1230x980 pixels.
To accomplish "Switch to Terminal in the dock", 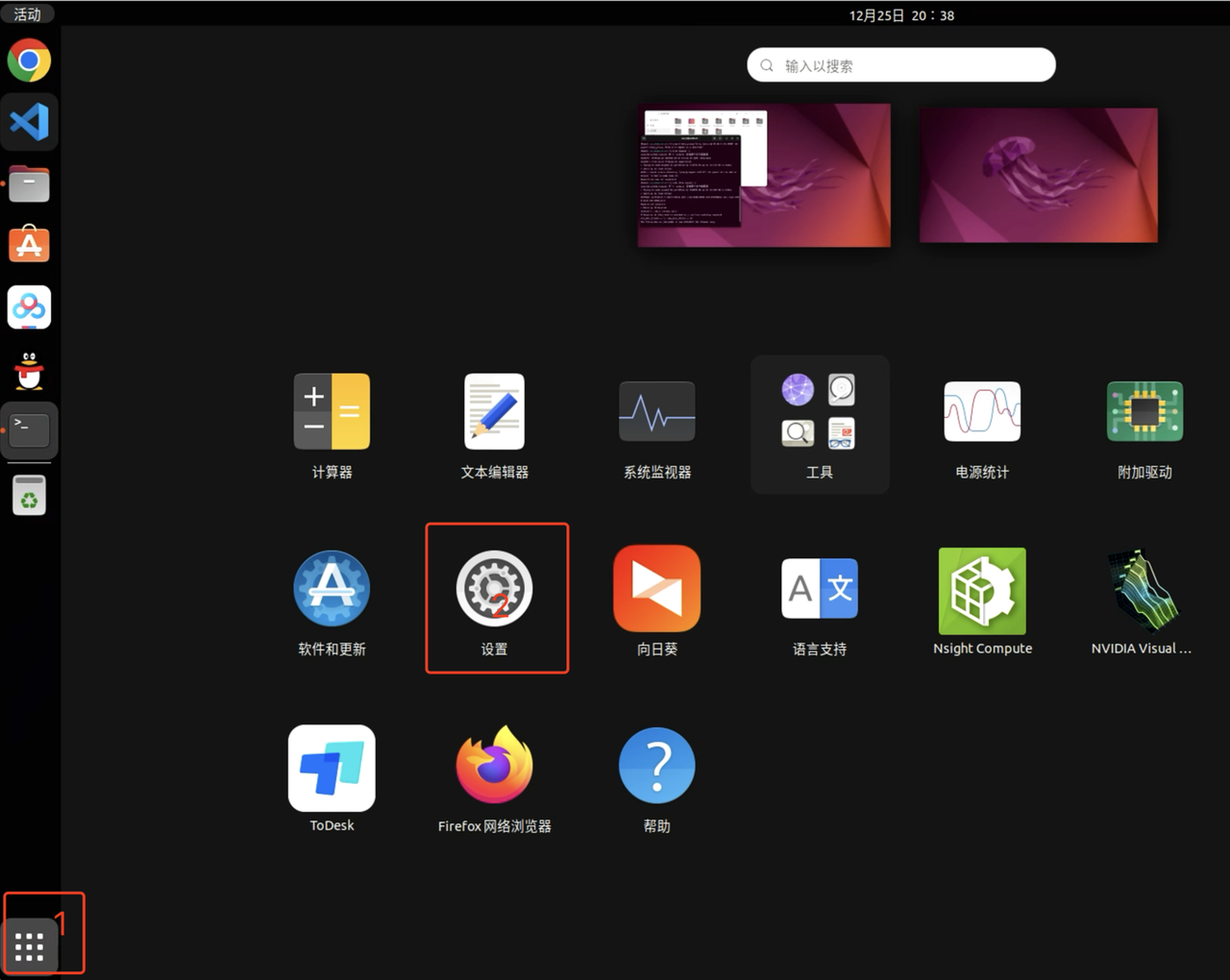I will click(29, 431).
